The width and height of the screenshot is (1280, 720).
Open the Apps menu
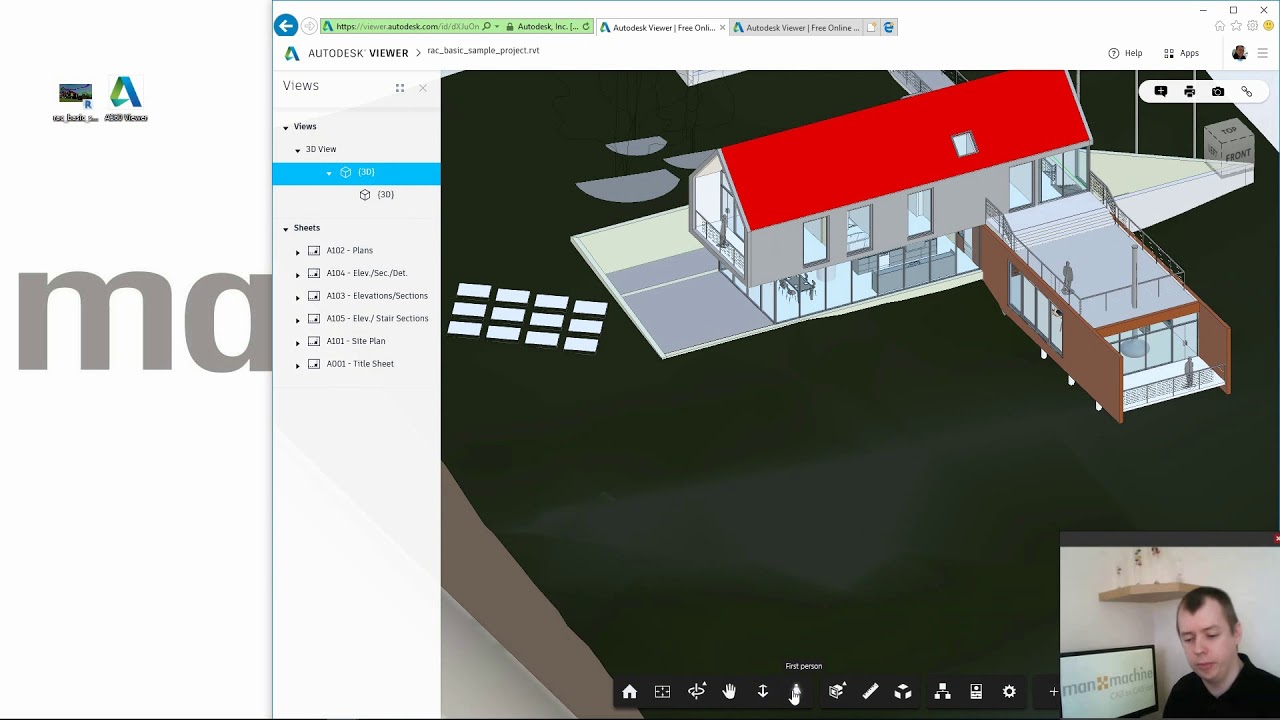(x=1181, y=53)
